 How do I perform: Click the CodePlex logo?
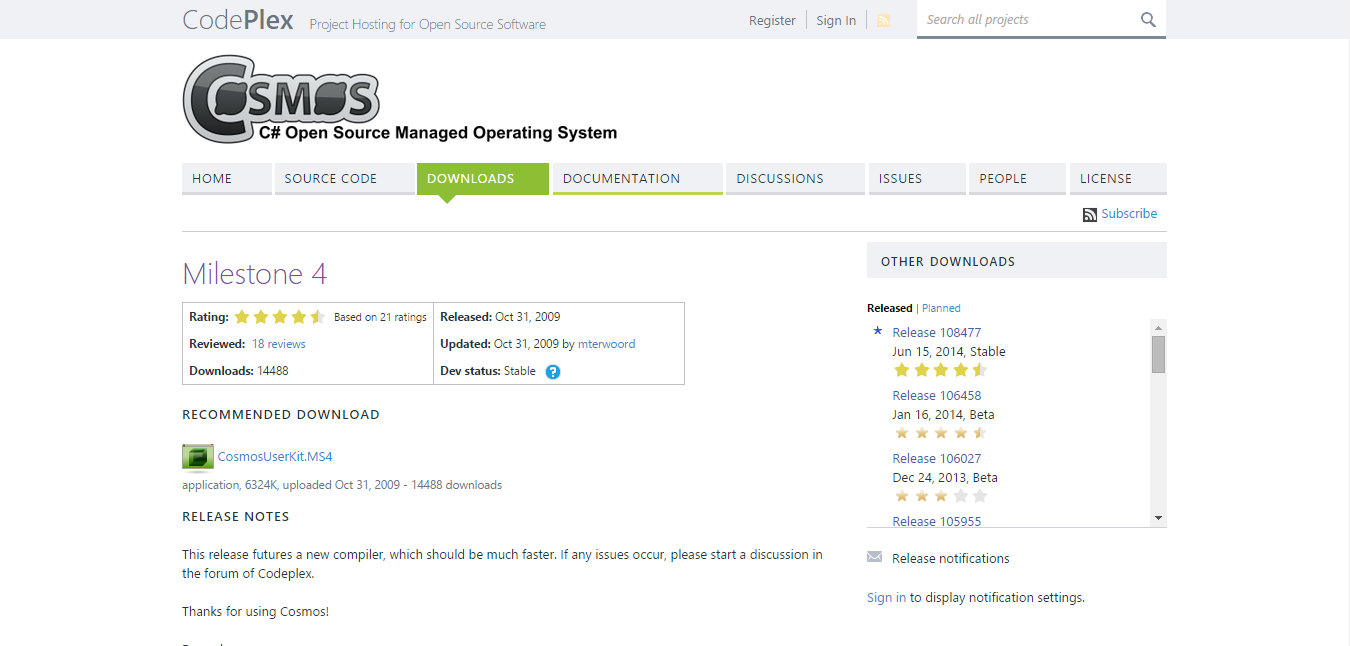[237, 19]
